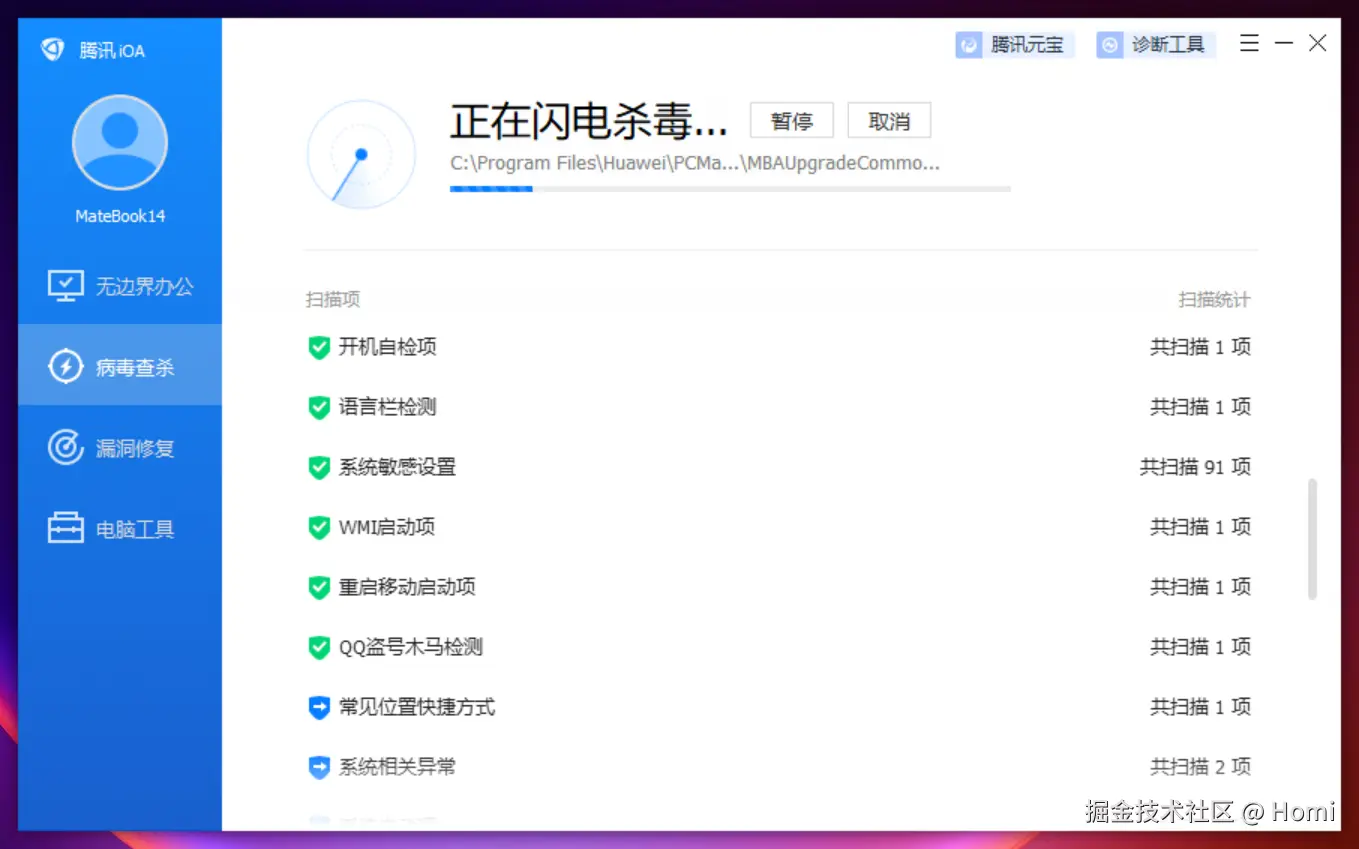The image size is (1359, 849).
Task: Click the scan progress bar
Action: [730, 188]
